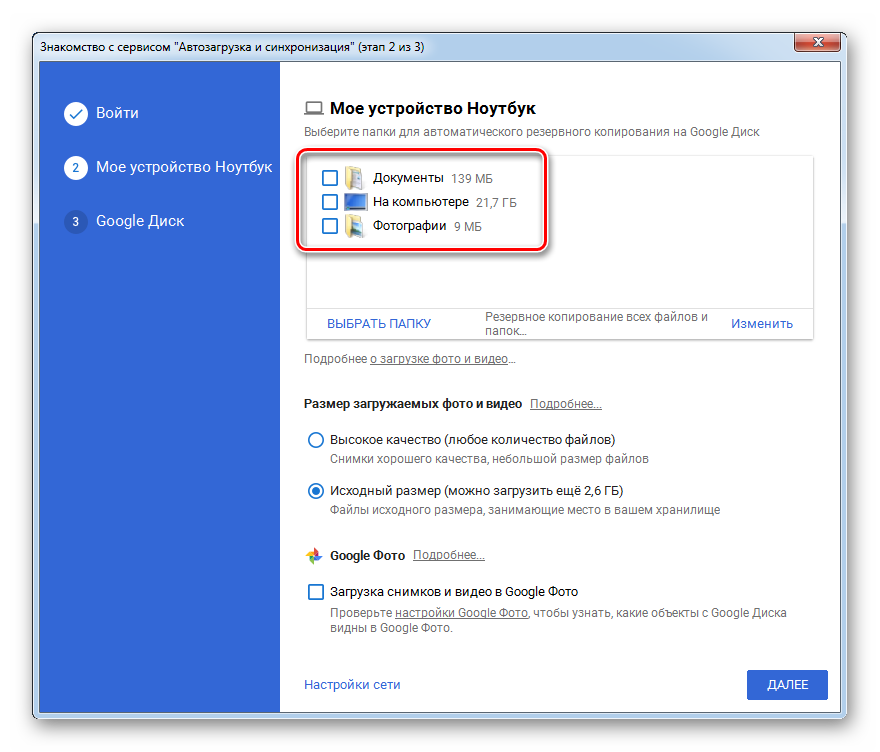Click the Documents folder icon
The width and height of the screenshot is (880, 752).
(355, 178)
